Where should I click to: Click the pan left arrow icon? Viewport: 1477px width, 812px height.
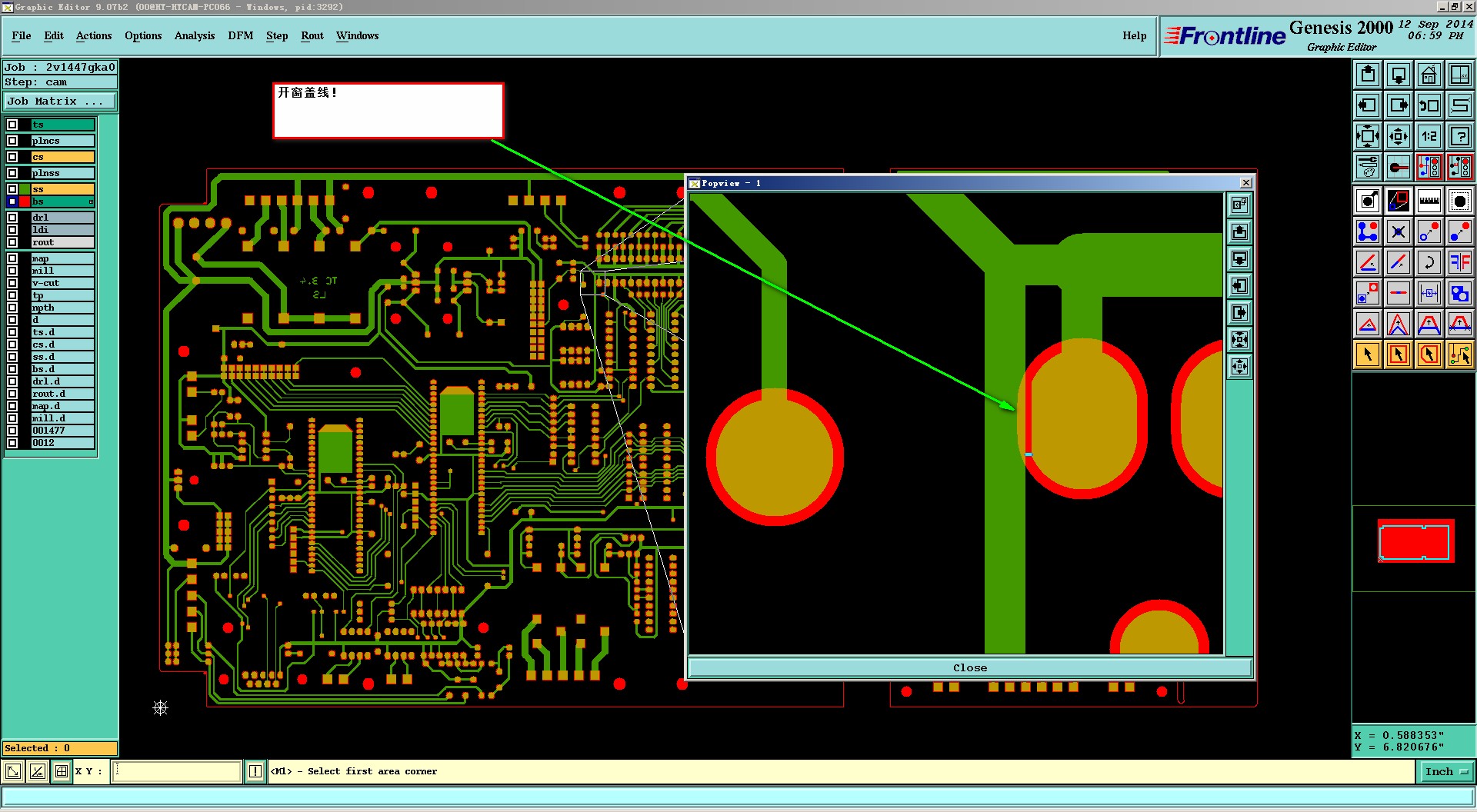click(x=1368, y=105)
